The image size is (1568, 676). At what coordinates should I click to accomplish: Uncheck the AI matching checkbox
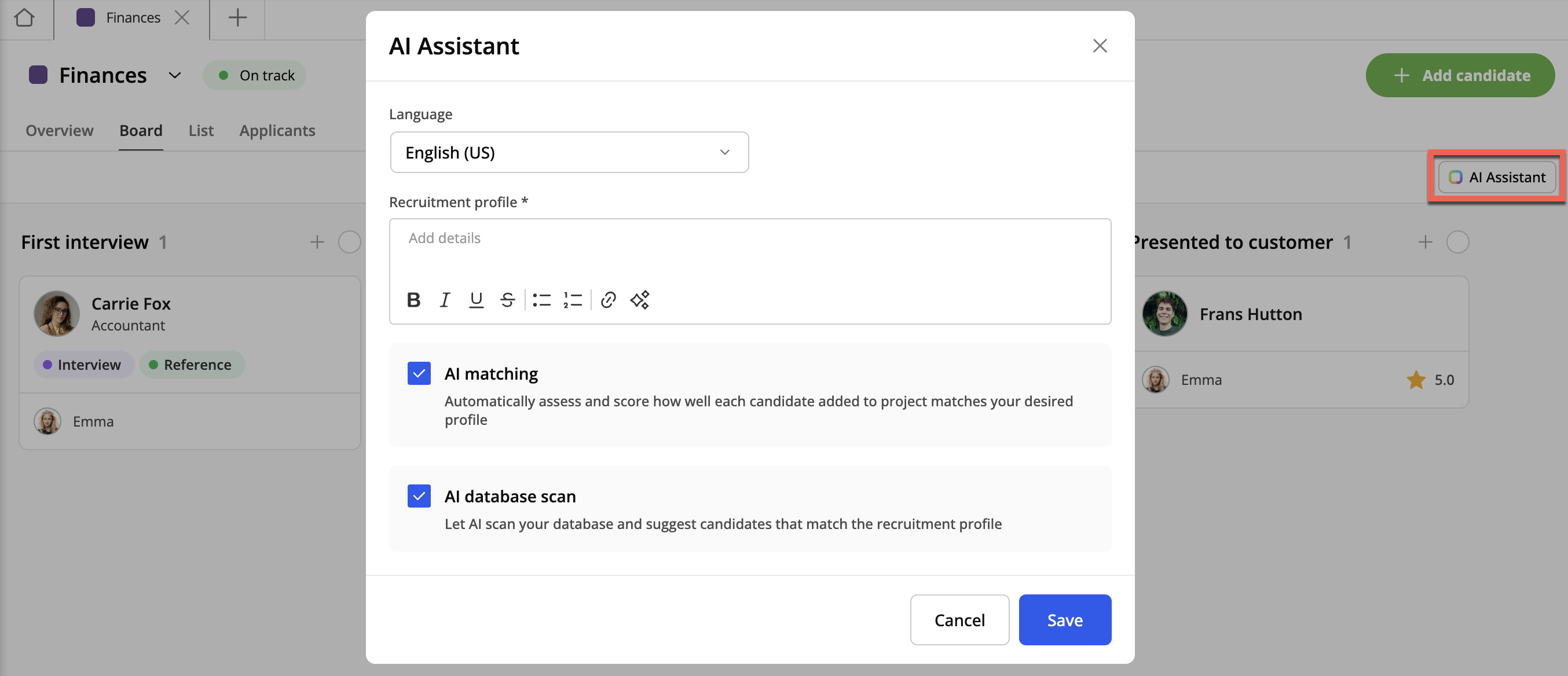(x=419, y=374)
